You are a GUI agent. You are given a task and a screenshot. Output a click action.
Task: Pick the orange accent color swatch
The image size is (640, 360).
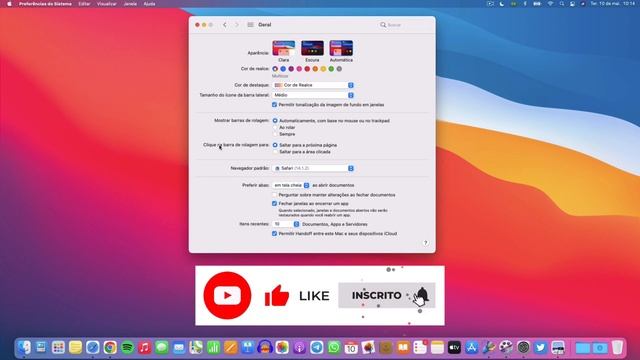(x=315, y=69)
